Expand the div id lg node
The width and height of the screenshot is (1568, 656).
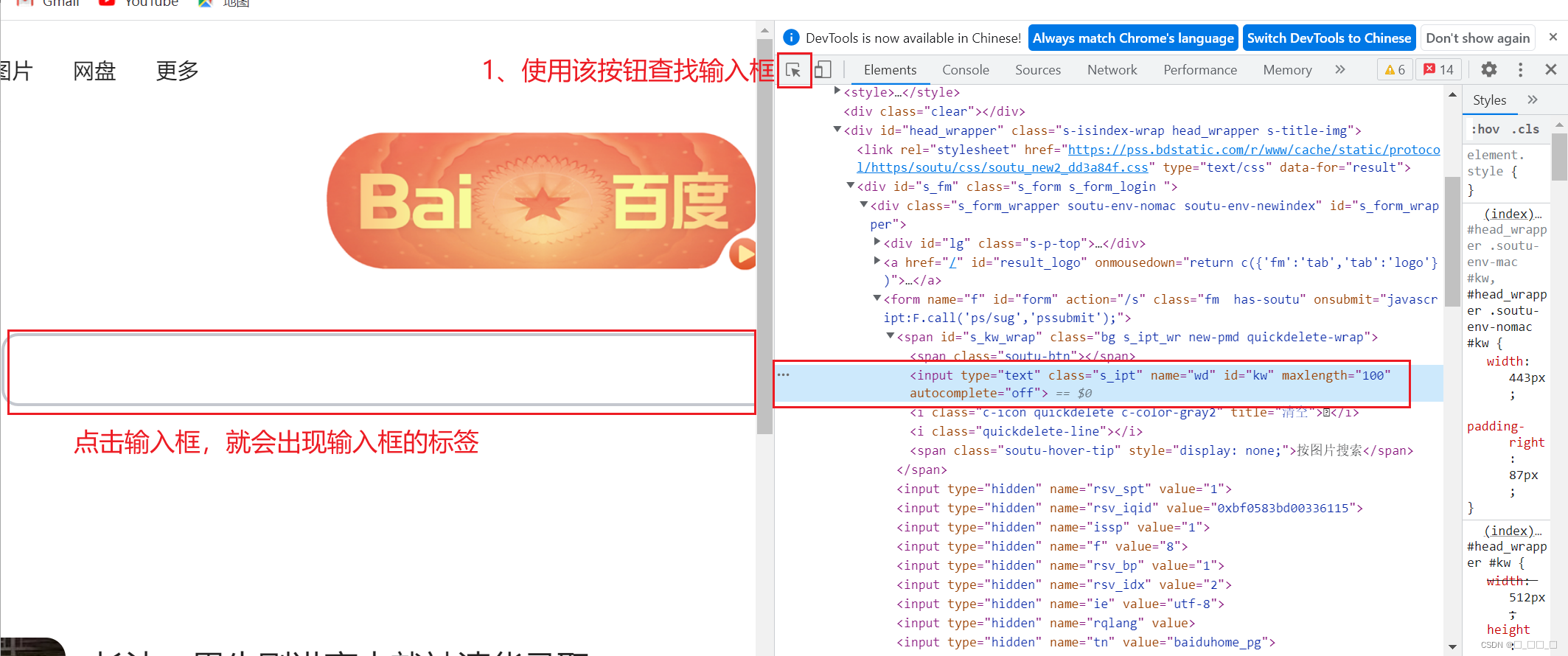pos(877,241)
